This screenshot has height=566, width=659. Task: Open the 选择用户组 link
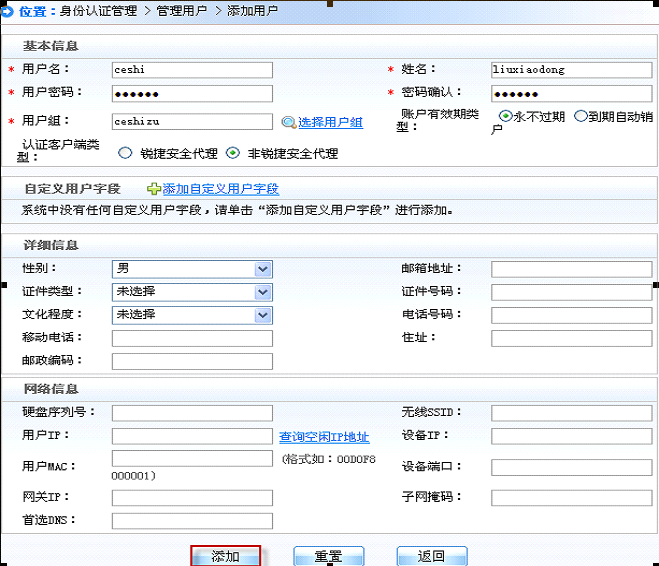330,122
